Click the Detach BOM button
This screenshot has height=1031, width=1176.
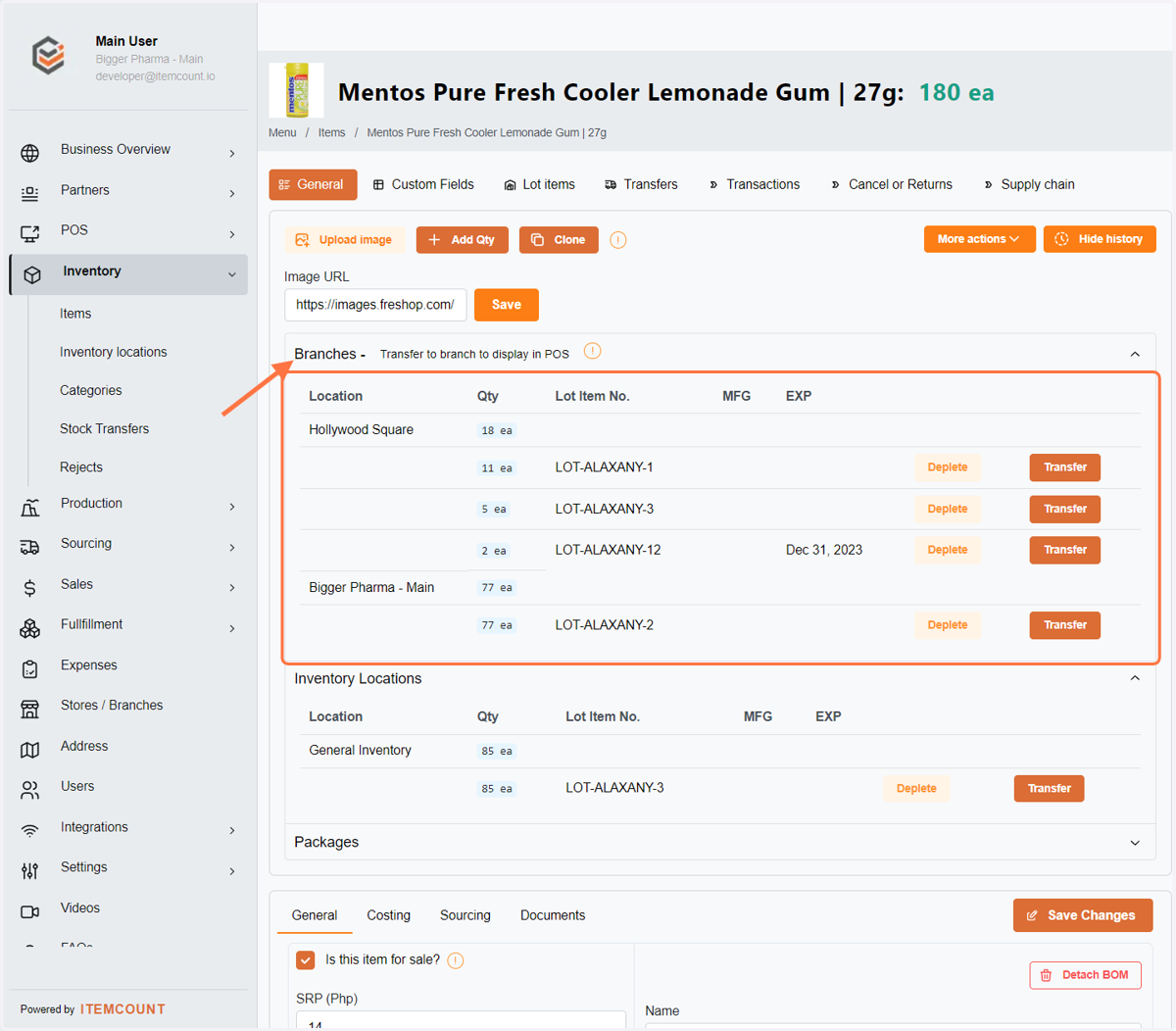tap(1085, 975)
